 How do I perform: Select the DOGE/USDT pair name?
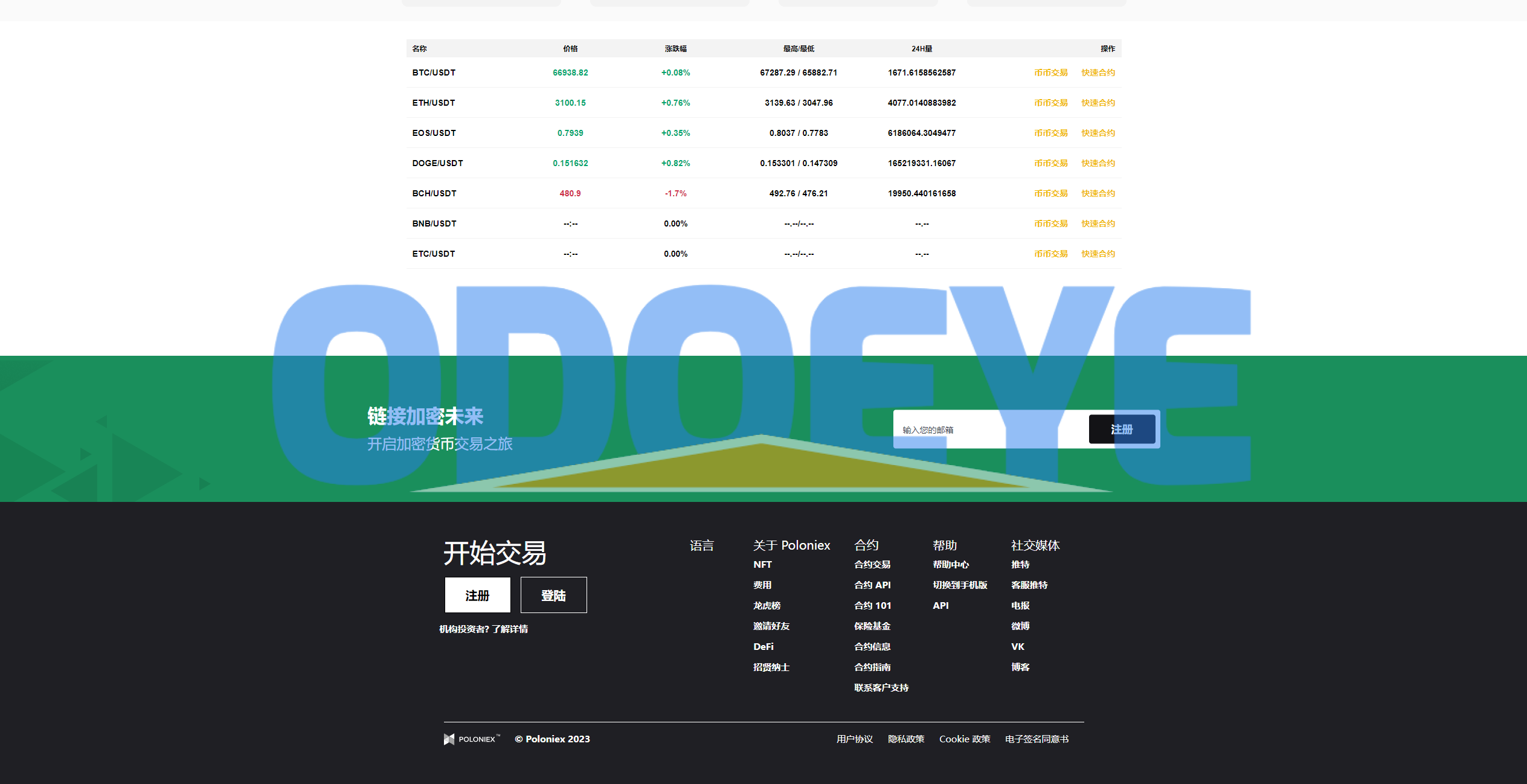click(x=437, y=163)
